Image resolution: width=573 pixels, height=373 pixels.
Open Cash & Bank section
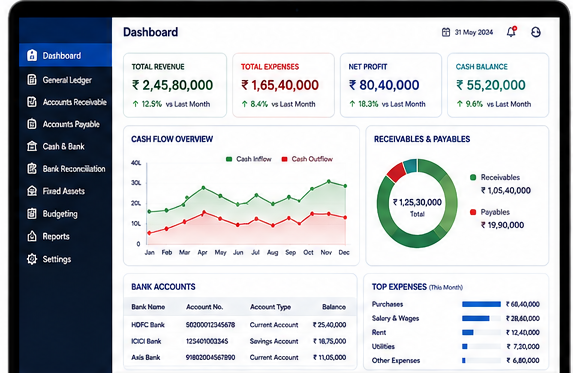pyautogui.click(x=64, y=146)
